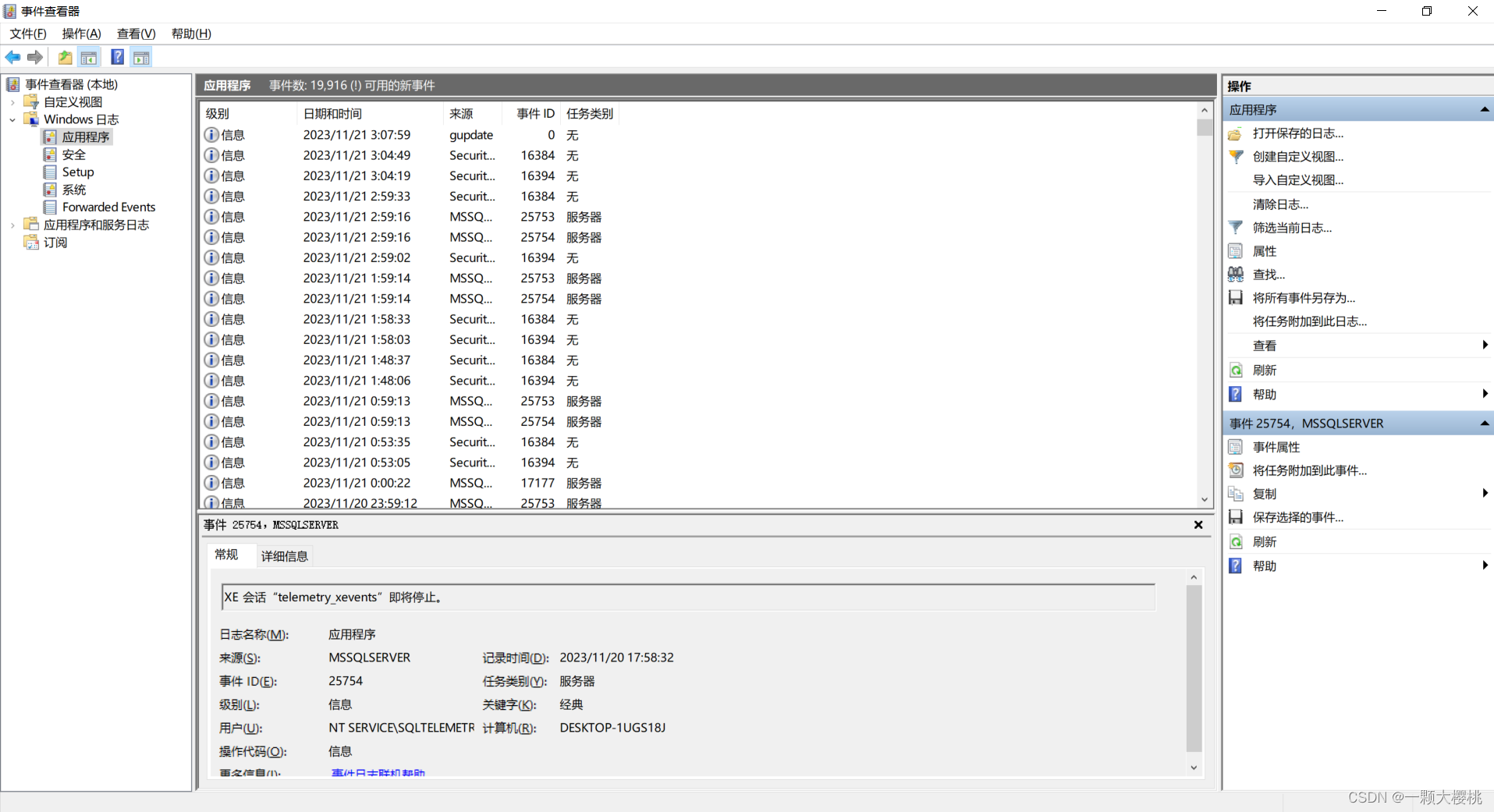Click the event list scroll down arrow

pyautogui.click(x=1205, y=499)
